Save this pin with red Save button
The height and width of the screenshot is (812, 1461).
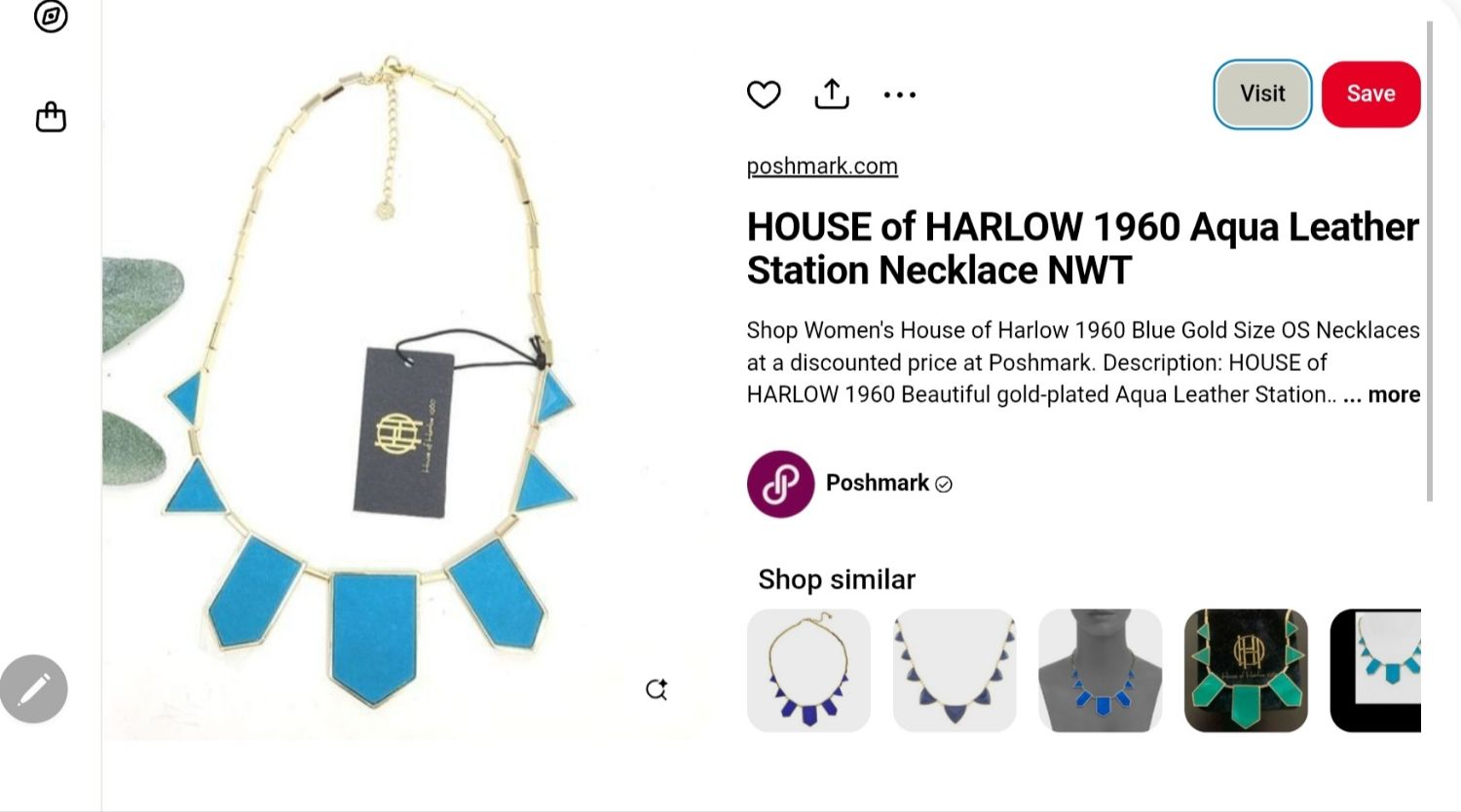[x=1370, y=94]
